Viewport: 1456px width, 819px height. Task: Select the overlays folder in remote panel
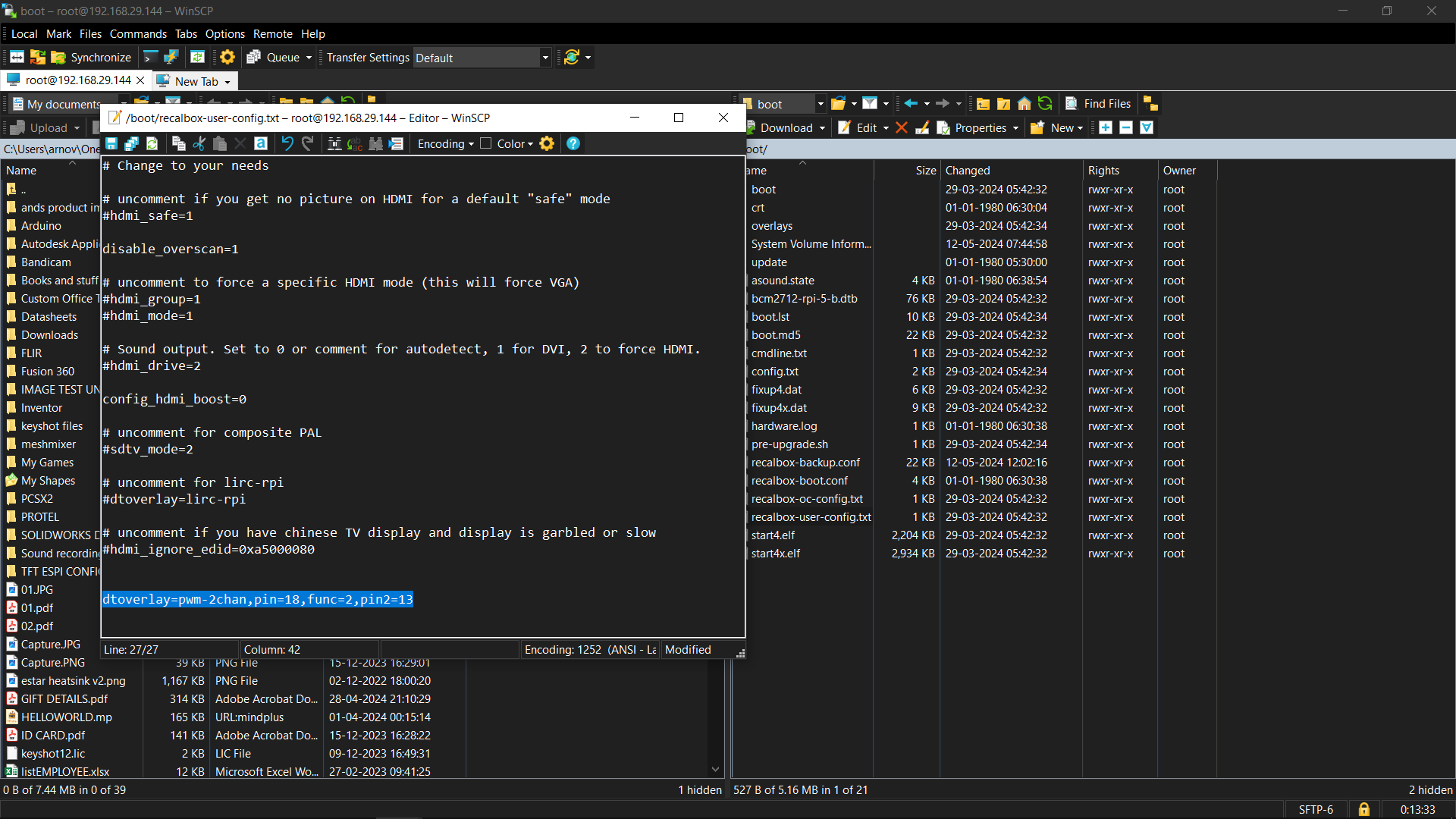tap(771, 226)
